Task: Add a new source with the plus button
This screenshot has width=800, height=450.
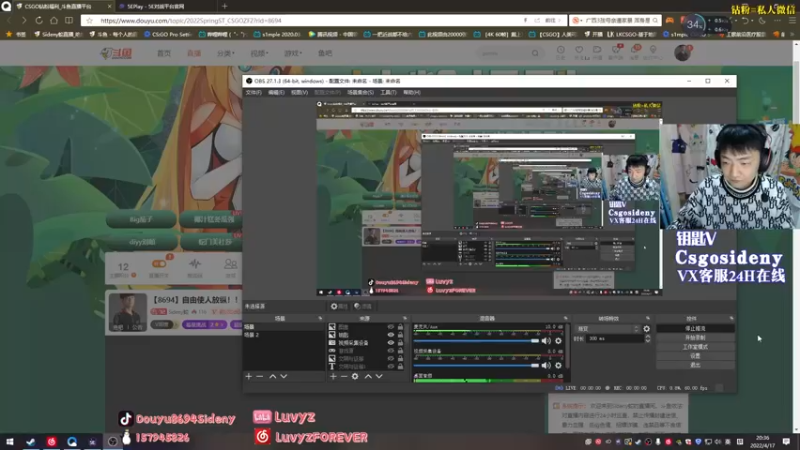Action: (333, 377)
